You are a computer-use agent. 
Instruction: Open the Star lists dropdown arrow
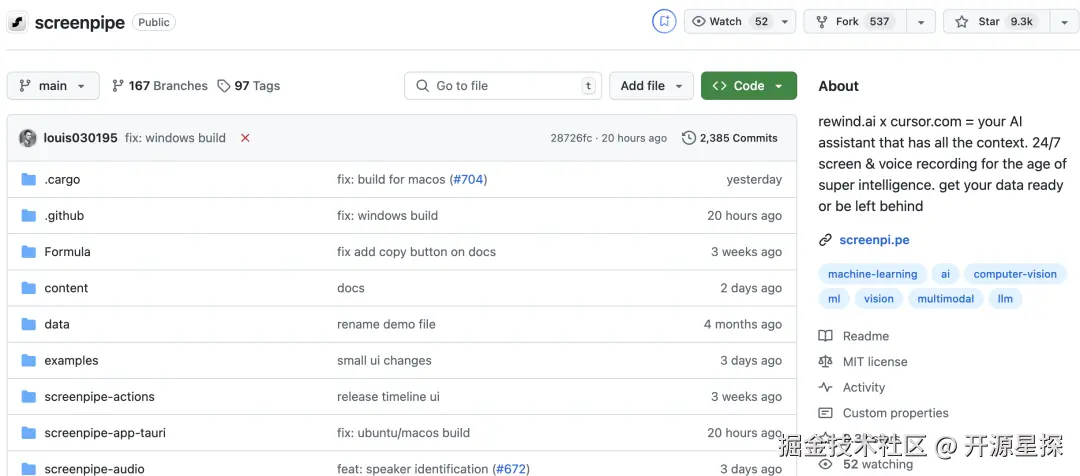point(1062,21)
